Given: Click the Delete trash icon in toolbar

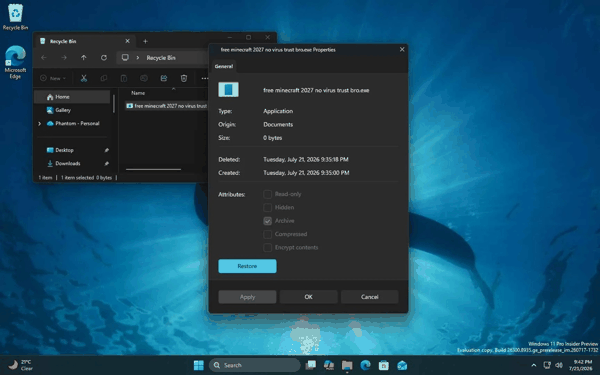Looking at the screenshot, I should 184,78.
